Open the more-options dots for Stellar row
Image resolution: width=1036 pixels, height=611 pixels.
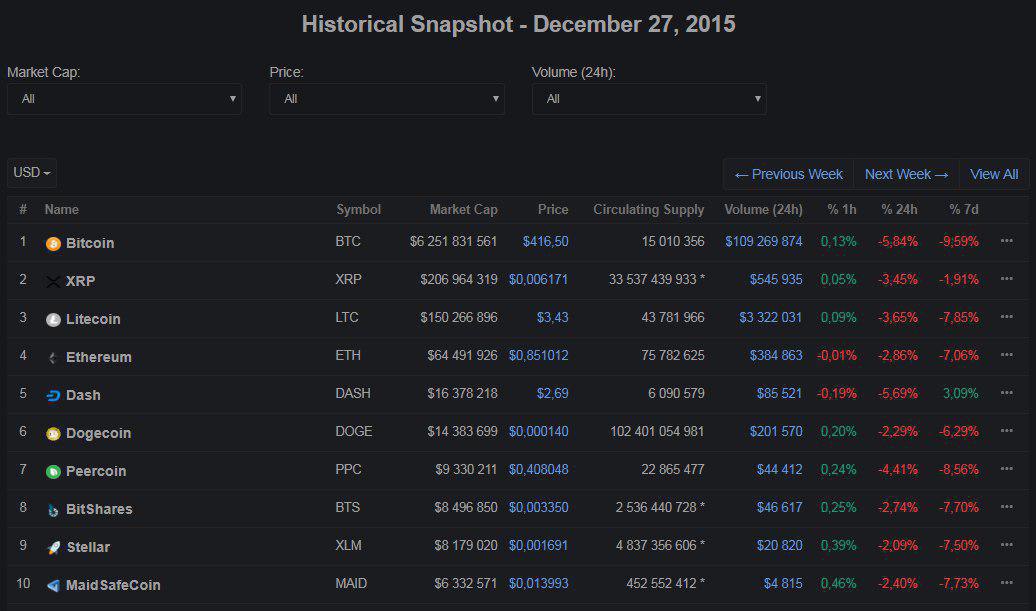[x=1006, y=545]
